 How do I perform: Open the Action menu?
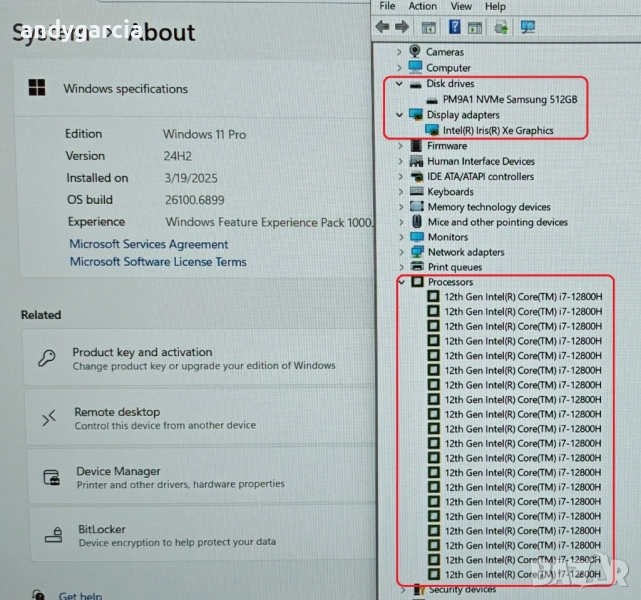click(422, 6)
